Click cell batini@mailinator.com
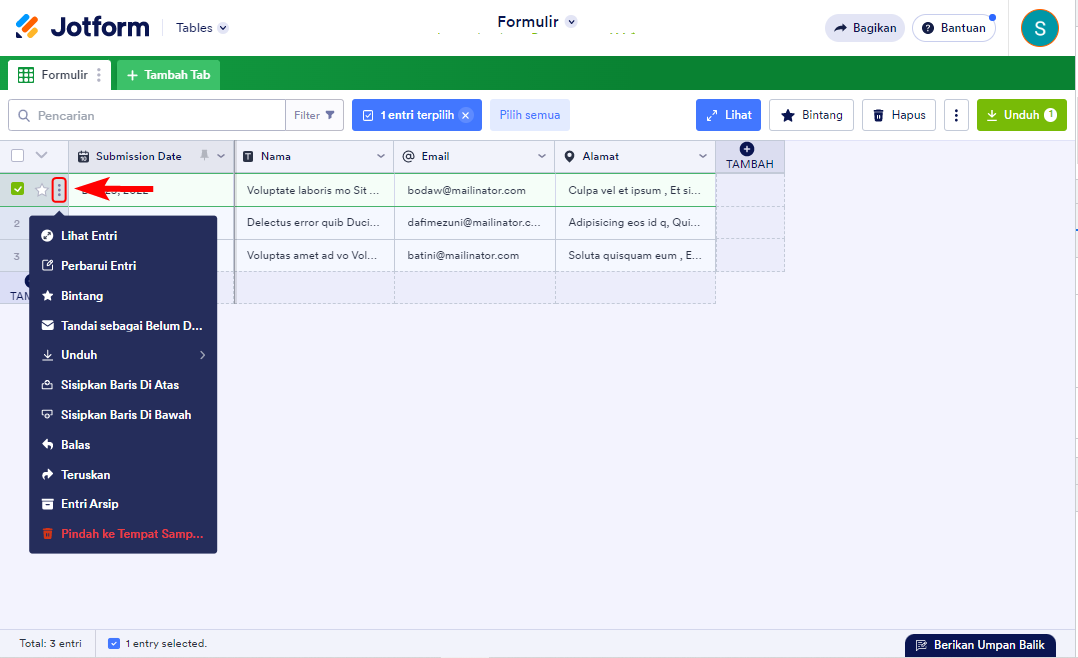The width and height of the screenshot is (1078, 658). (475, 255)
